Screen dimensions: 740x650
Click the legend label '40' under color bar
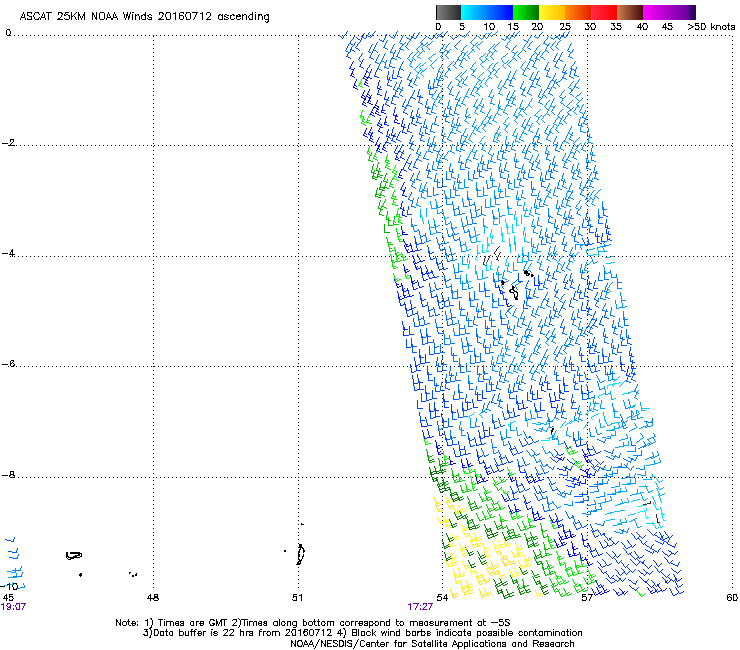[x=642, y=27]
